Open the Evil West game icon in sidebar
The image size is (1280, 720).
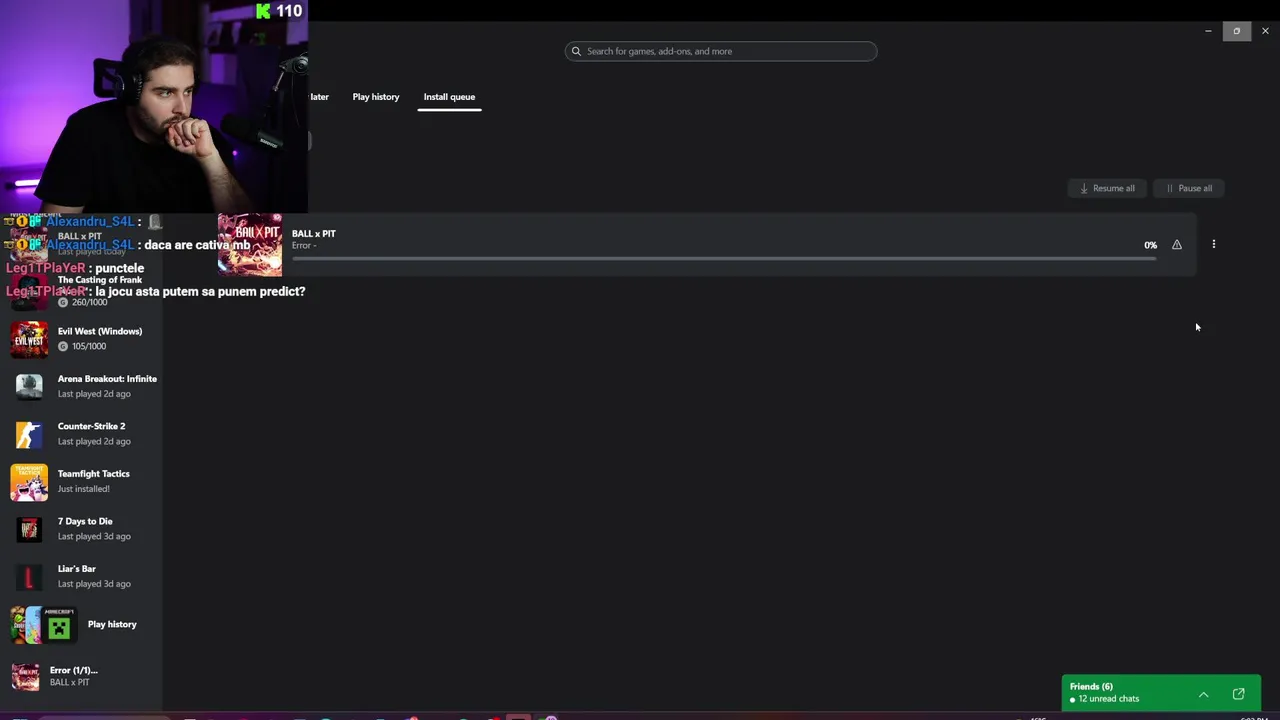click(29, 339)
